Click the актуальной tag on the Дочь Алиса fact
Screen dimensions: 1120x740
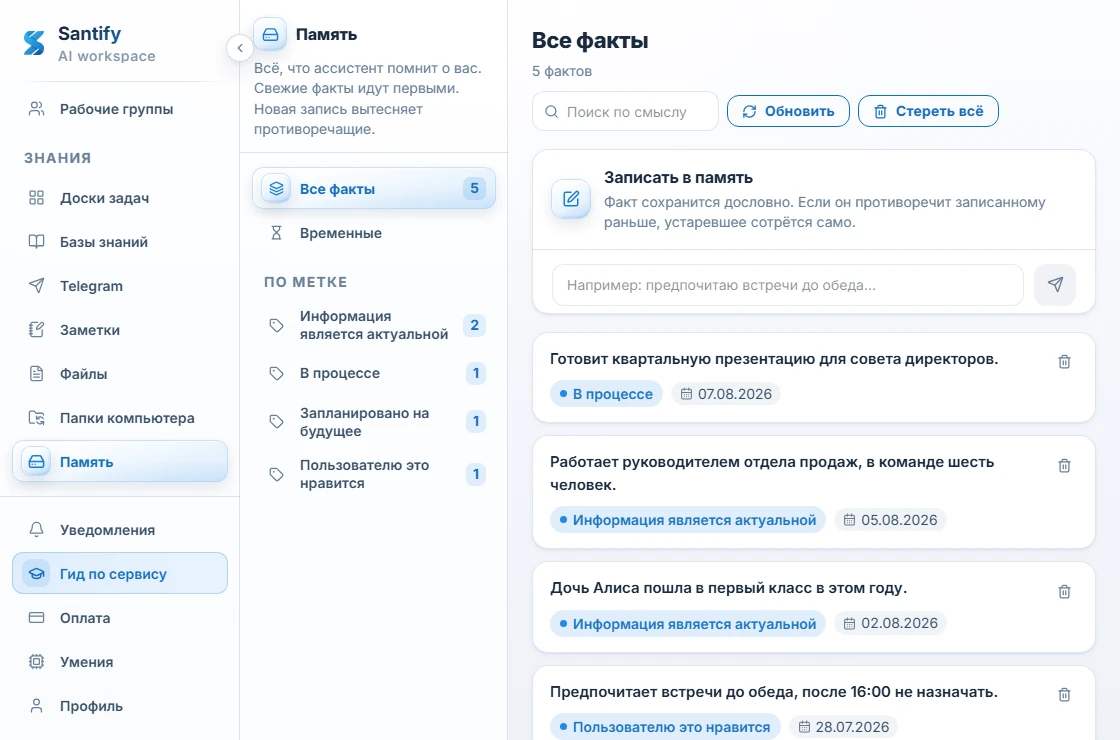tap(688, 624)
